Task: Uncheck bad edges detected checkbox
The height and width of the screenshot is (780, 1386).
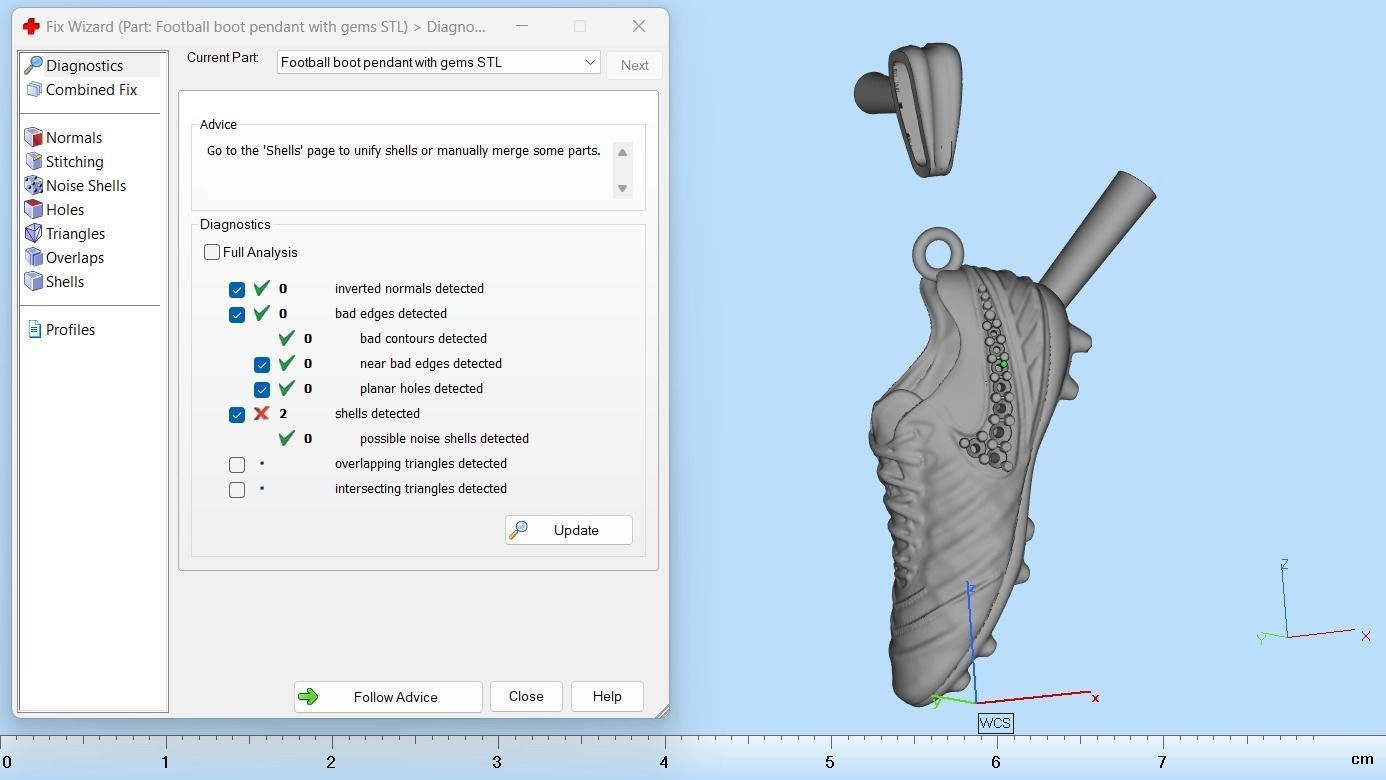Action: tap(237, 314)
